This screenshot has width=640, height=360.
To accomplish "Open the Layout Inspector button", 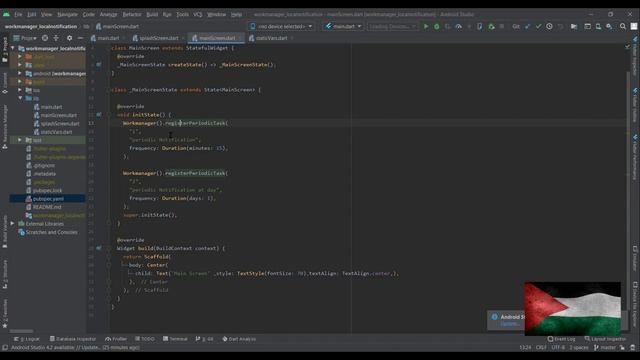I will (605, 339).
